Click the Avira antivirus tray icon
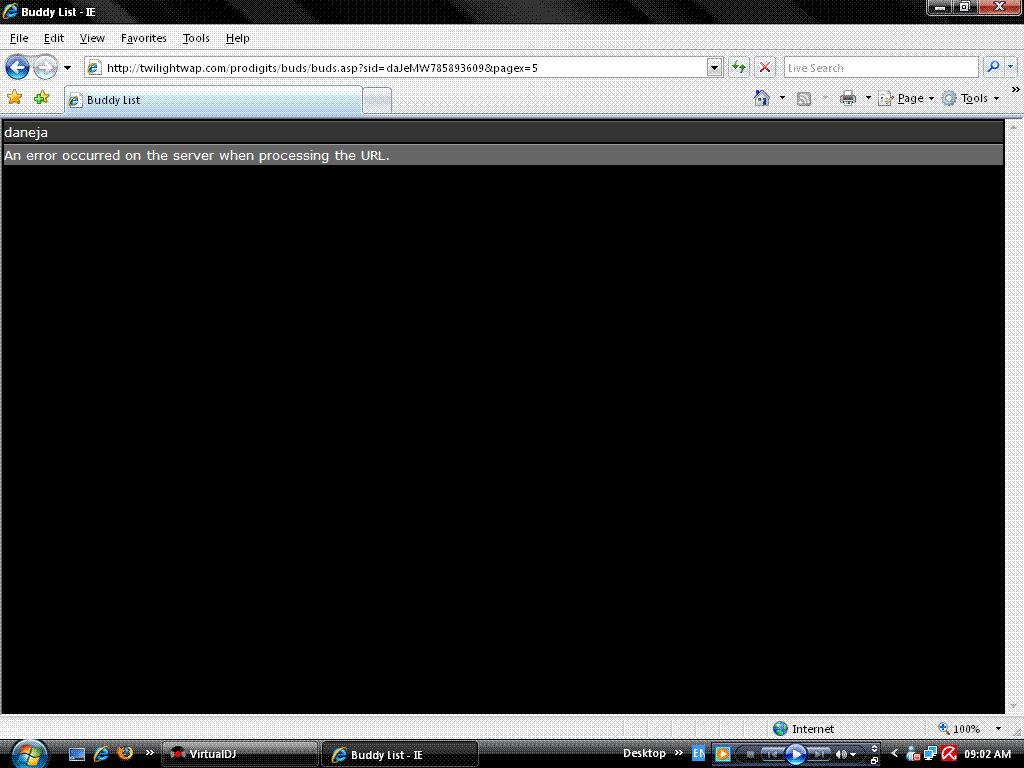 (949, 754)
